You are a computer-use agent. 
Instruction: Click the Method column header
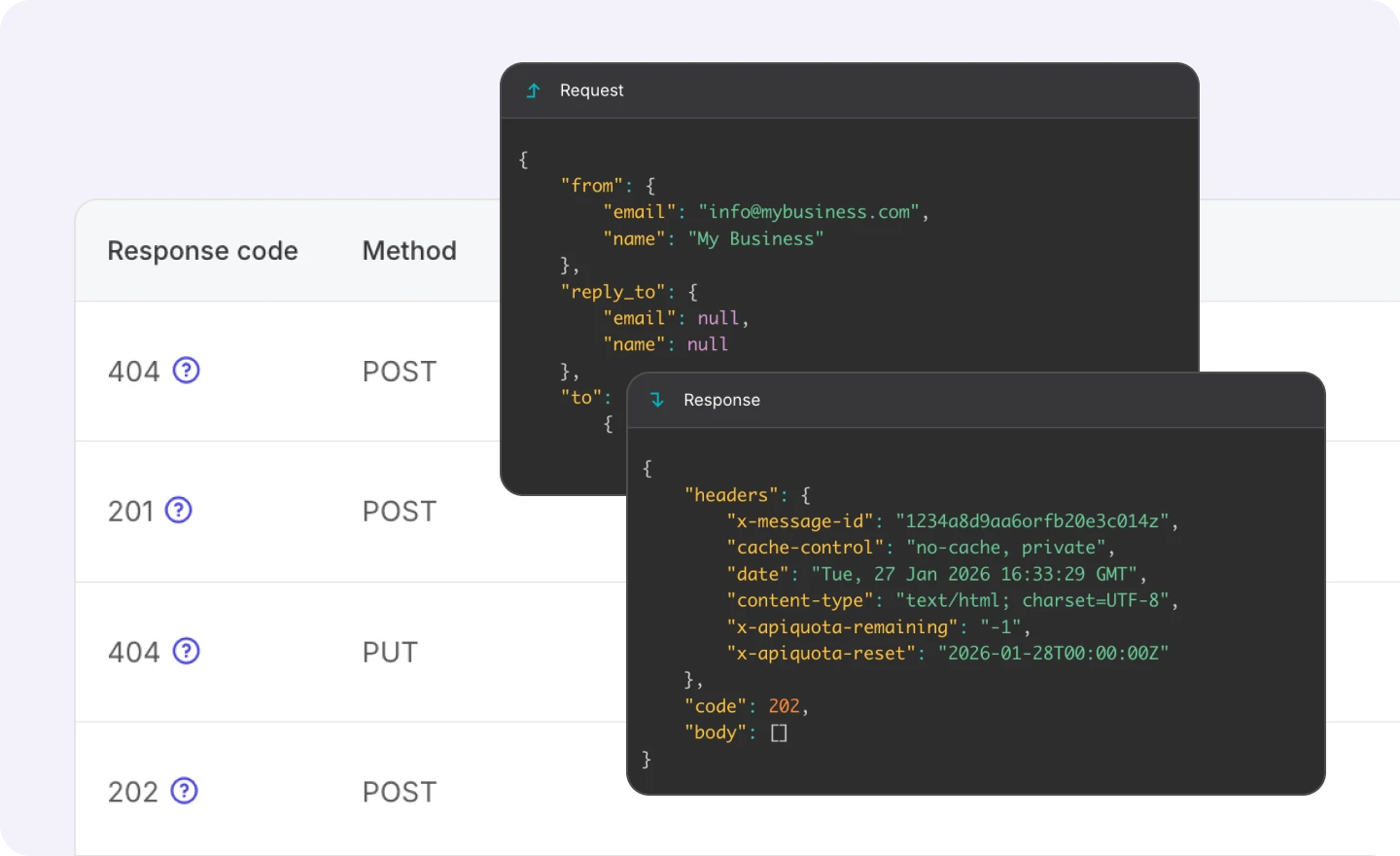pyautogui.click(x=409, y=251)
